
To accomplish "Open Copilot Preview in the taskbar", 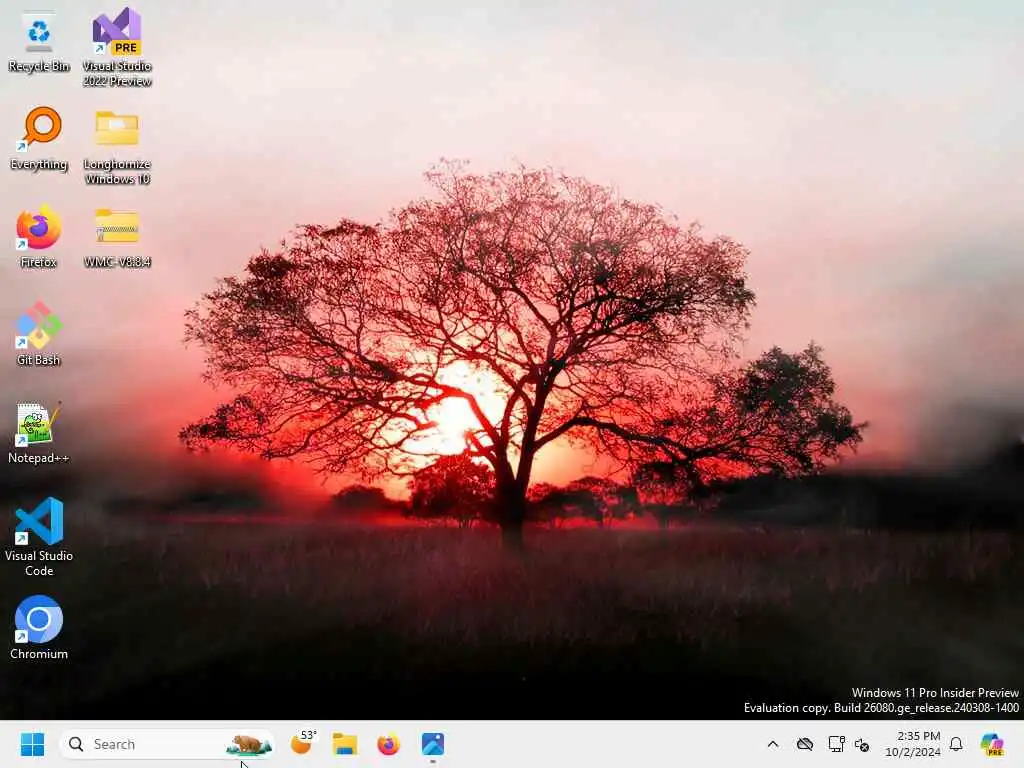I will [993, 744].
